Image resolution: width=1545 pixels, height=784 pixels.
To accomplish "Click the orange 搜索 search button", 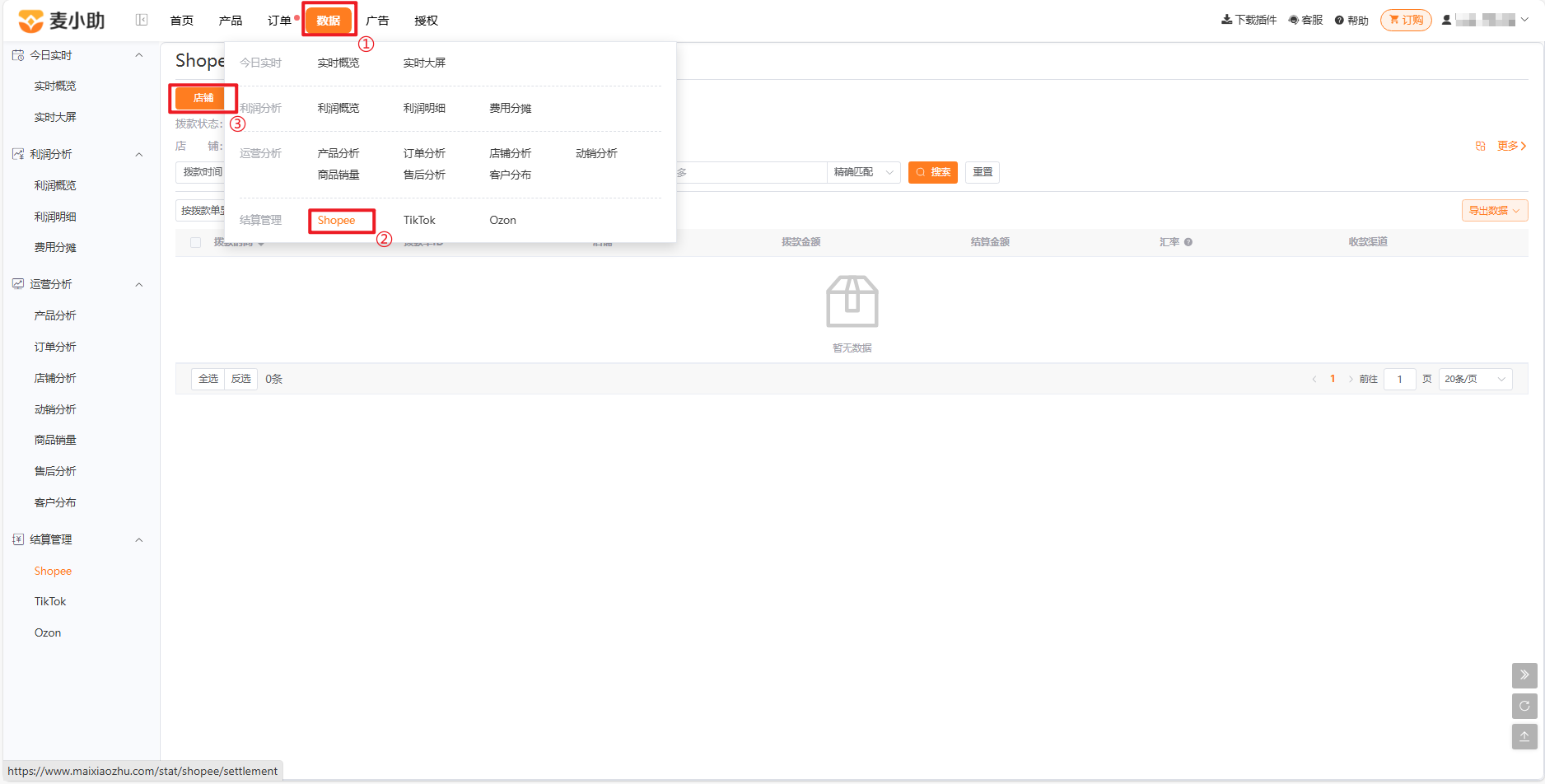I will click(933, 172).
